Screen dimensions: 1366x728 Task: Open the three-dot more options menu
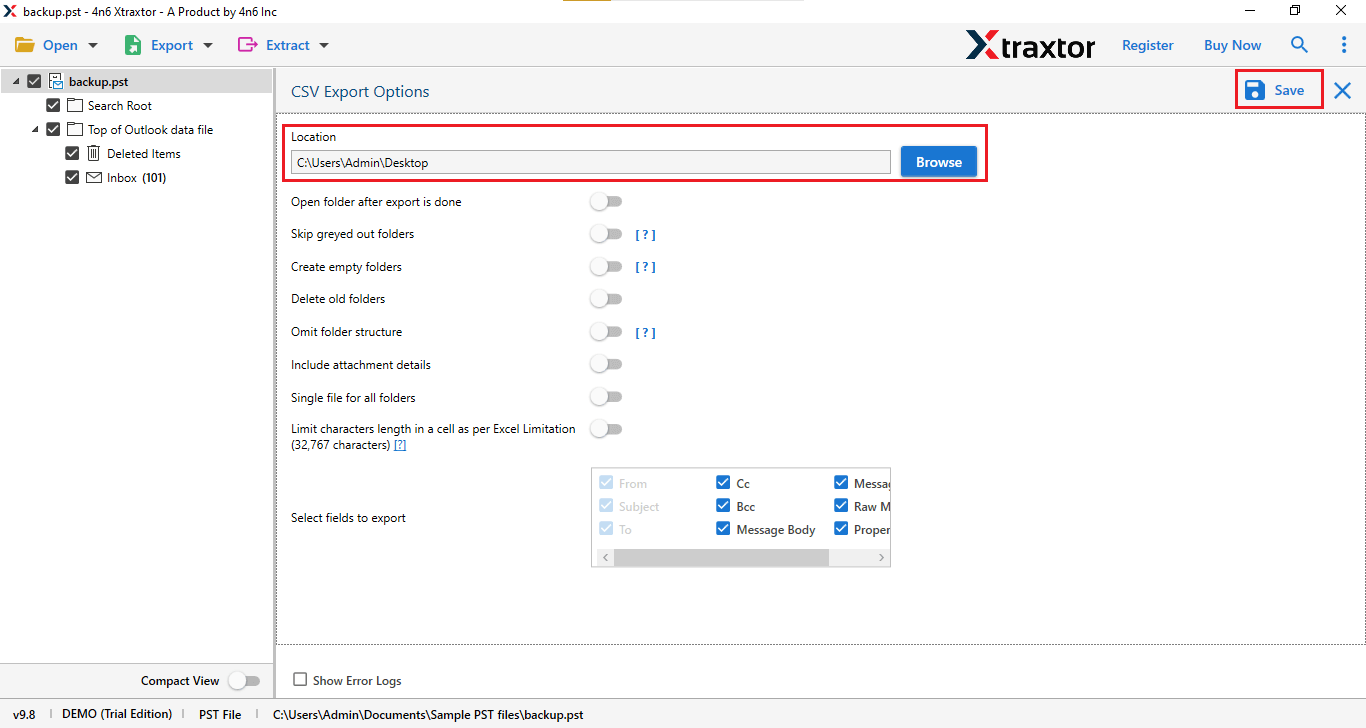click(1343, 45)
